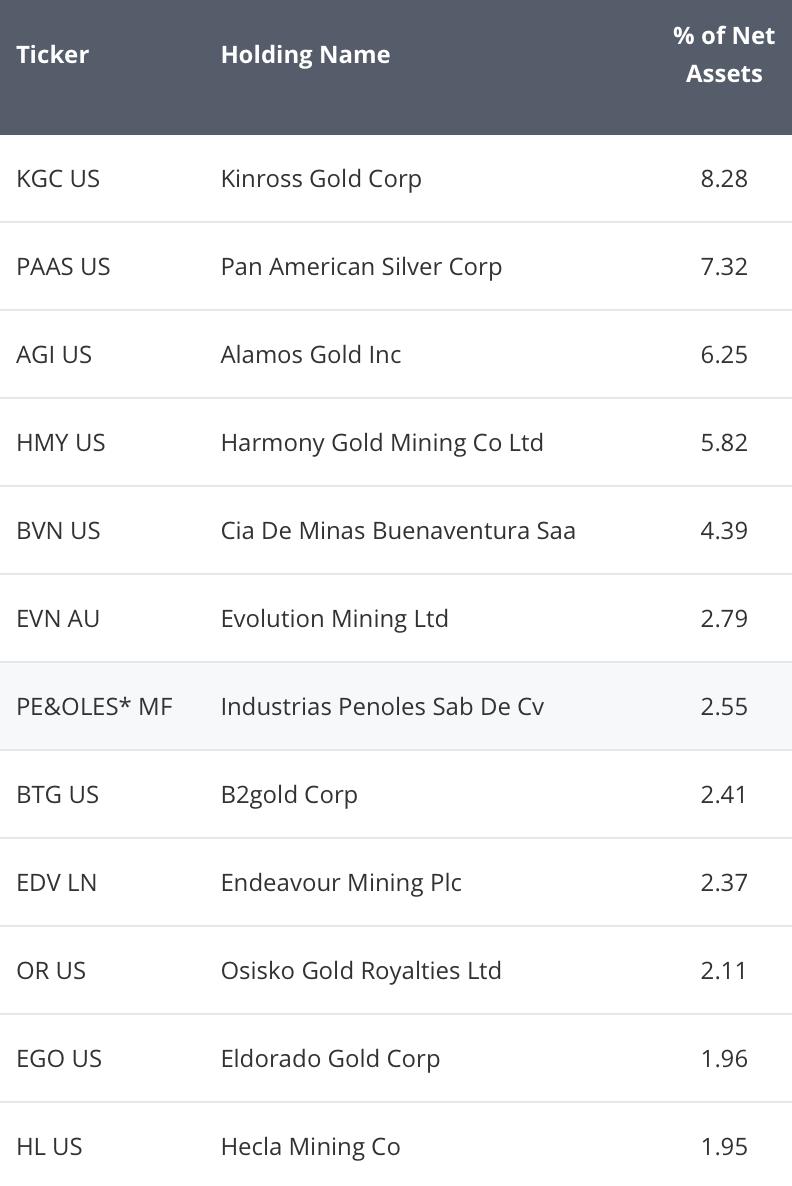
Task: Click the Alamos Gold Inc holding name
Action: coord(311,354)
